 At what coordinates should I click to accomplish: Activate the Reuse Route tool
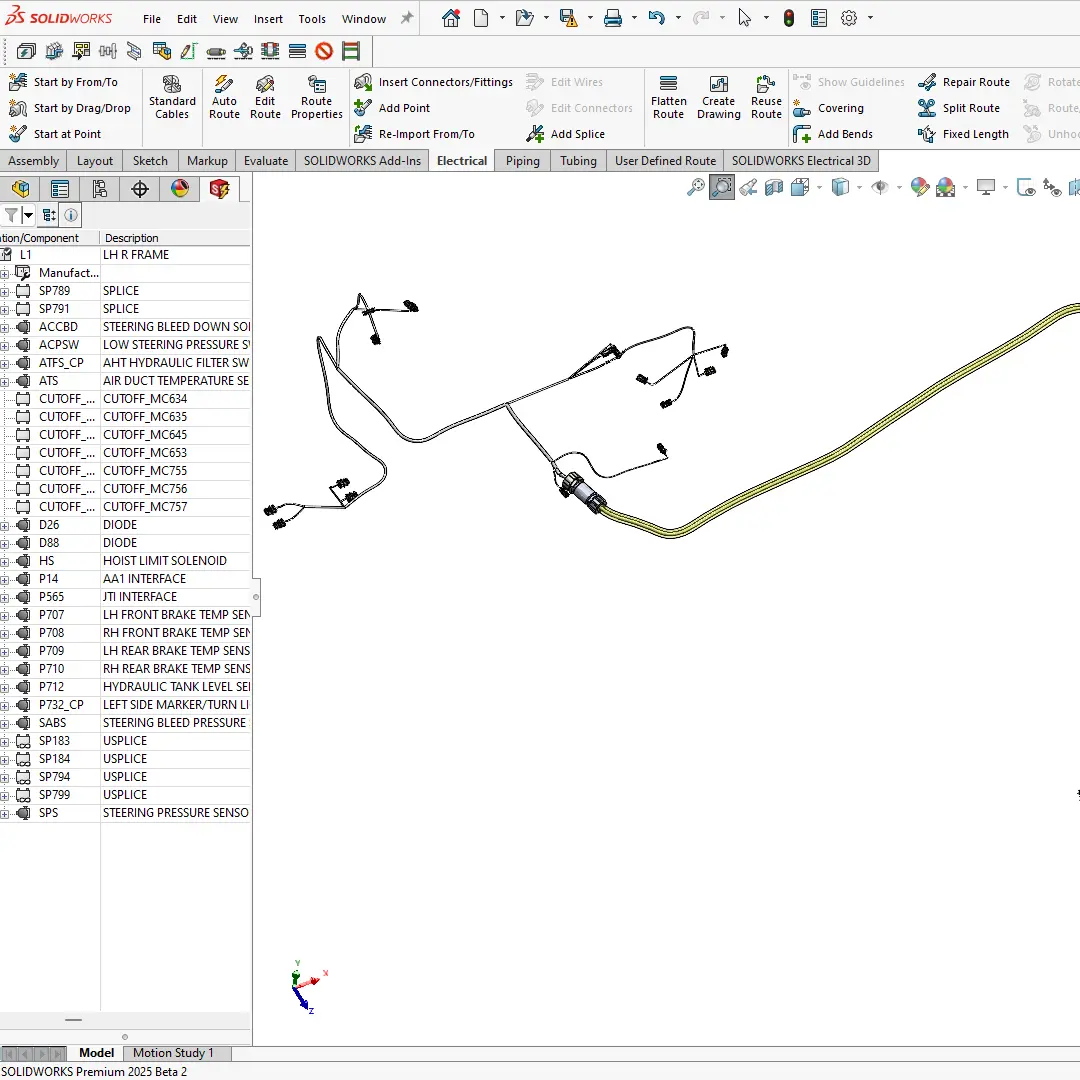coord(766,96)
